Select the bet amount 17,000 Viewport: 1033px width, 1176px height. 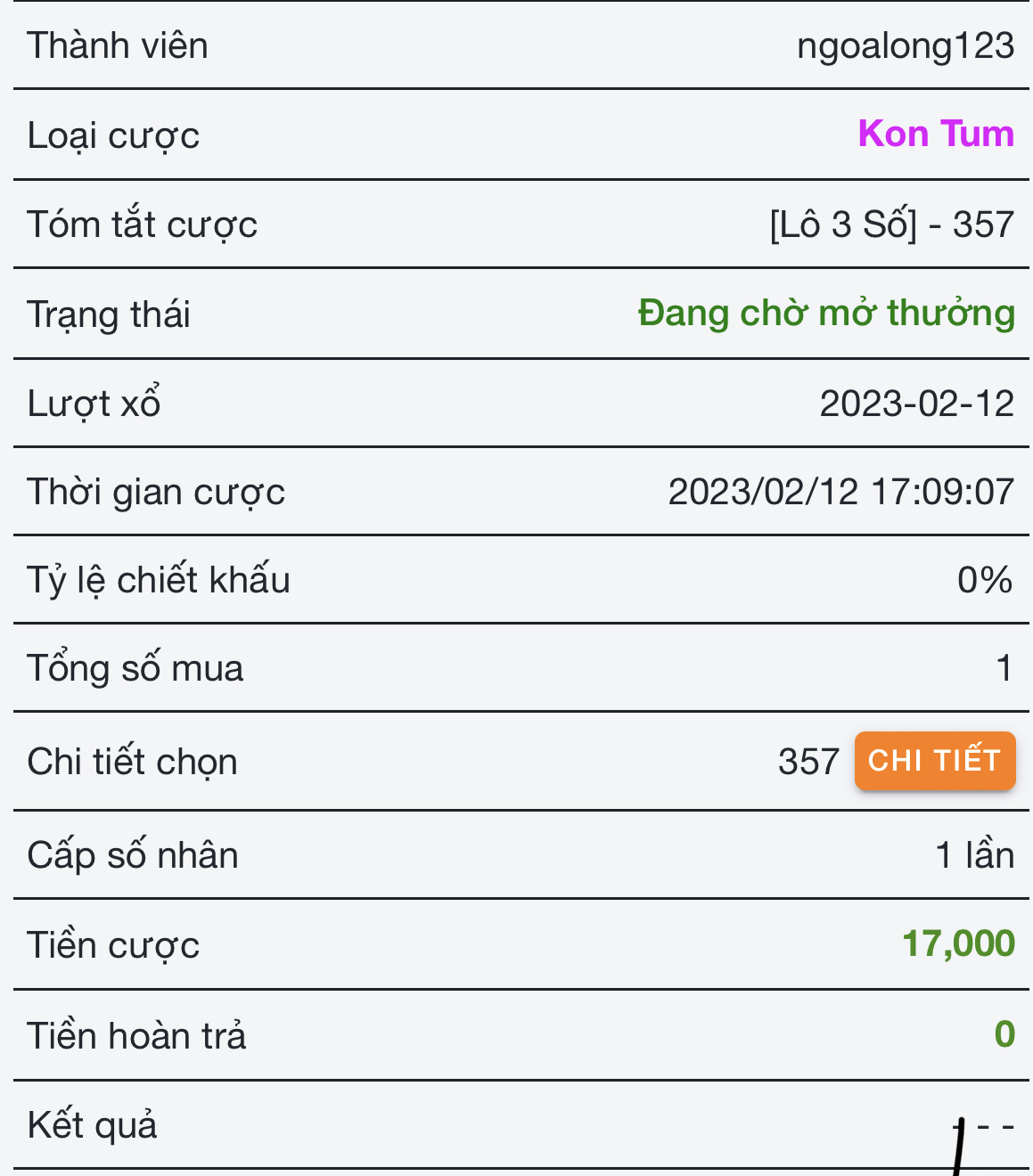pos(958,943)
